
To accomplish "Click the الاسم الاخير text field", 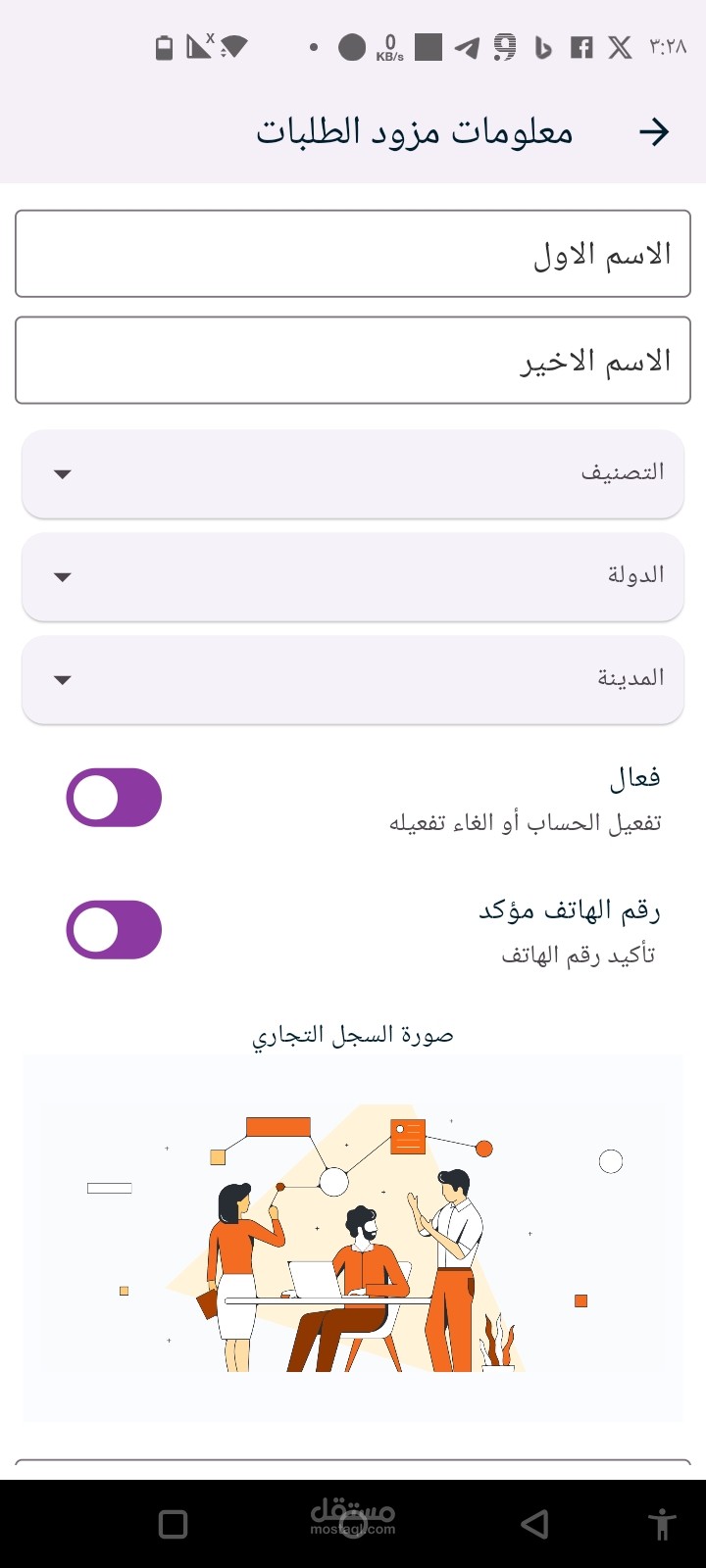I will point(353,361).
